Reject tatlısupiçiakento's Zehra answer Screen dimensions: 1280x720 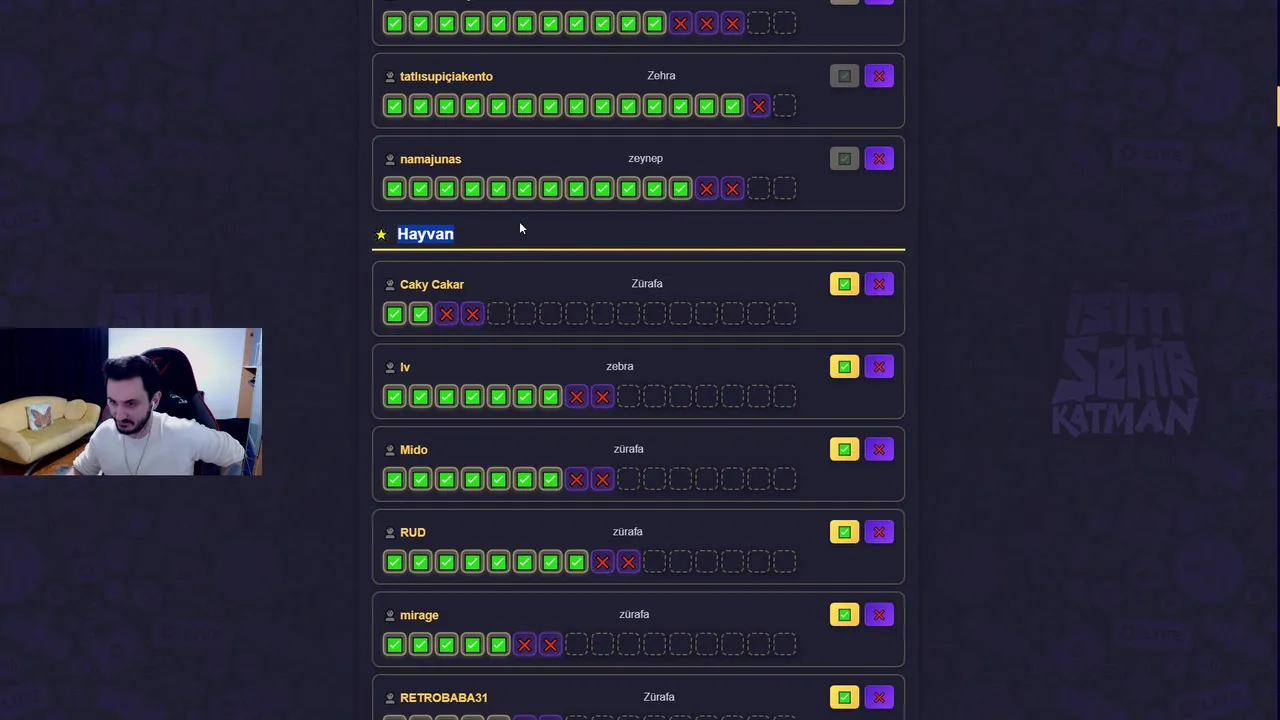click(x=879, y=76)
